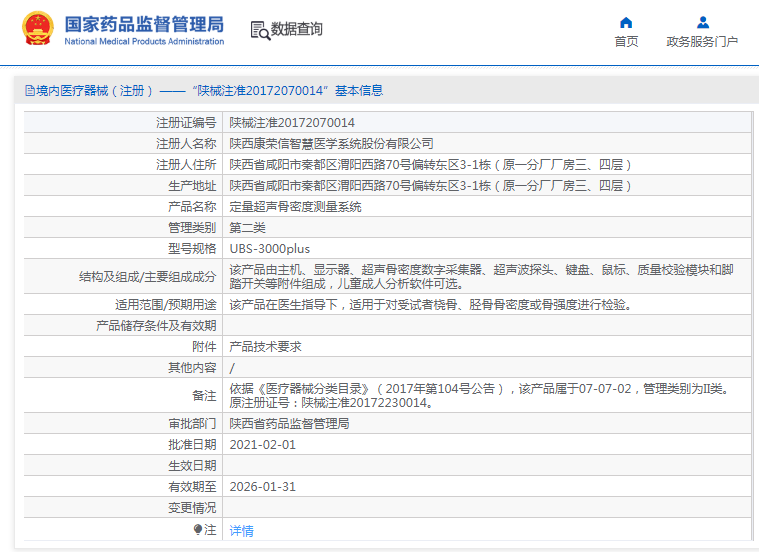Click 国家药品监督管理局 site title
This screenshot has height=552, width=759.
(144, 24)
